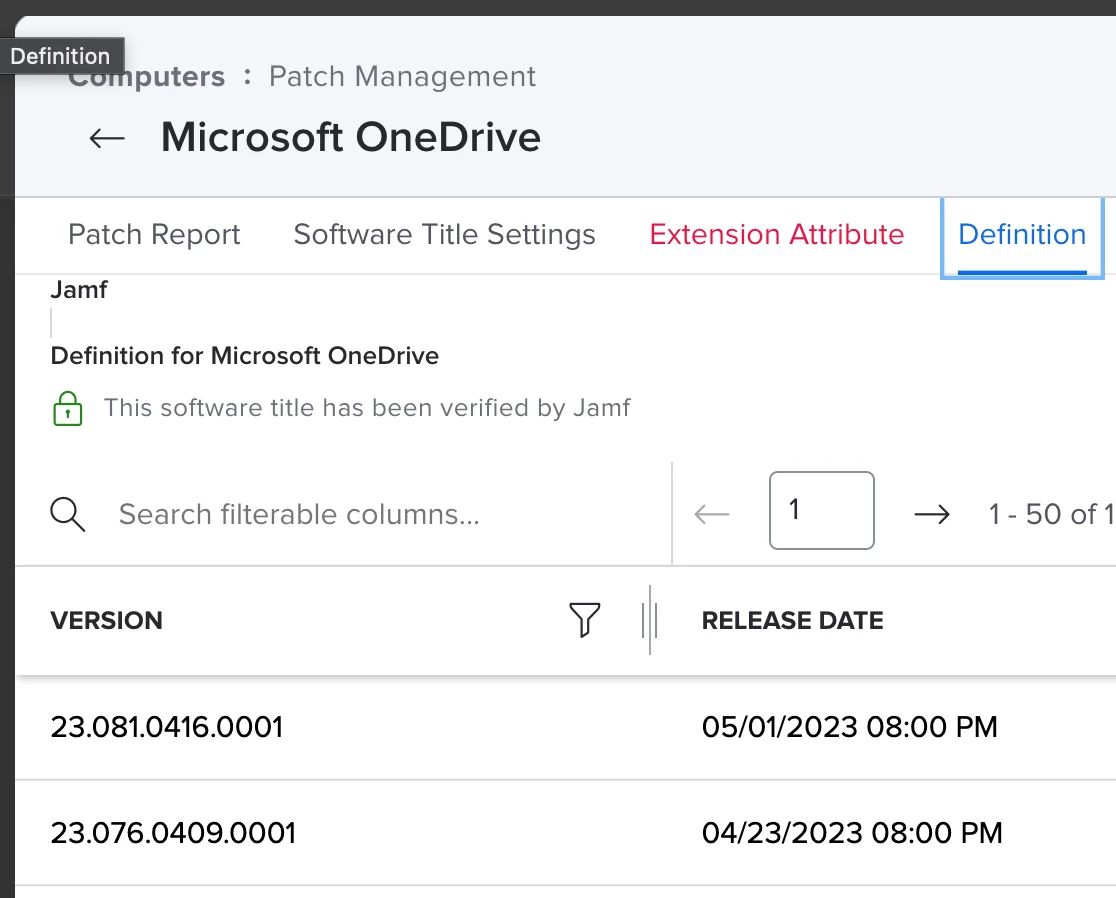Go back using the left arrow beside Microsoft OneDrive
The height and width of the screenshot is (898, 1116).
click(107, 138)
